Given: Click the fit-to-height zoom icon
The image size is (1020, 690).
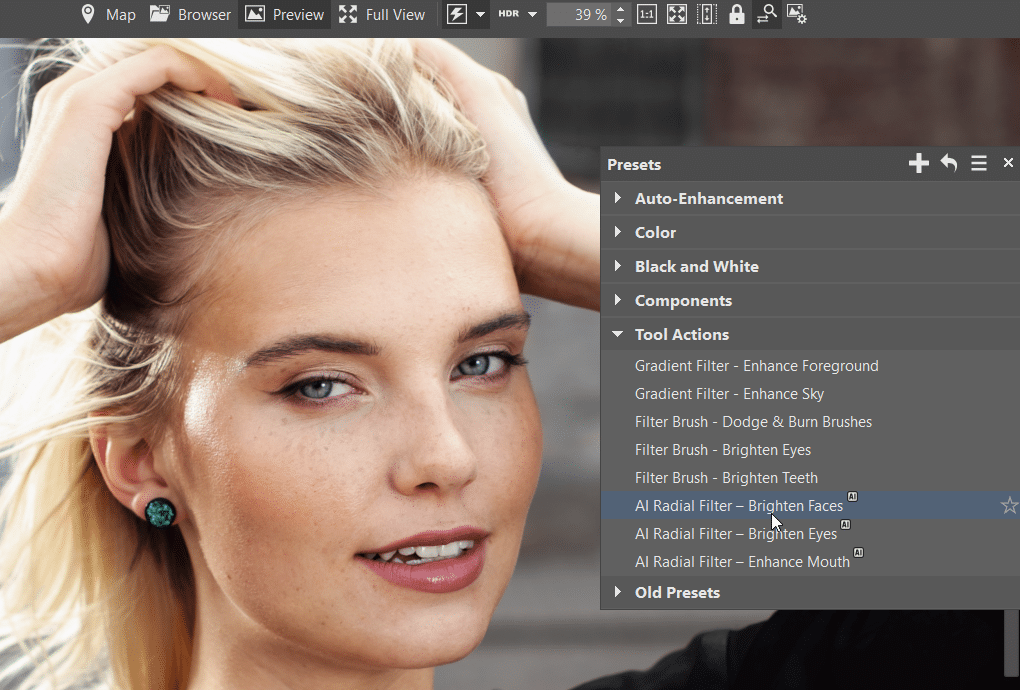Looking at the screenshot, I should click(707, 14).
